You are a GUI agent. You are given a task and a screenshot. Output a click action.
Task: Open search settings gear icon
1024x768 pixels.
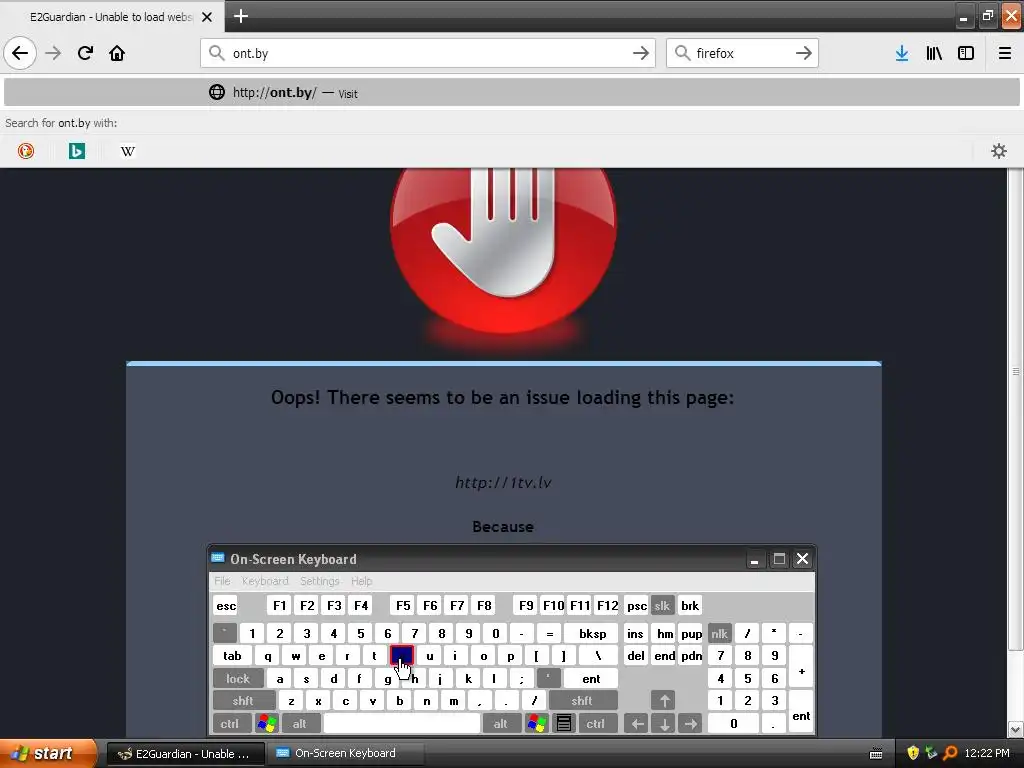[x=999, y=151]
